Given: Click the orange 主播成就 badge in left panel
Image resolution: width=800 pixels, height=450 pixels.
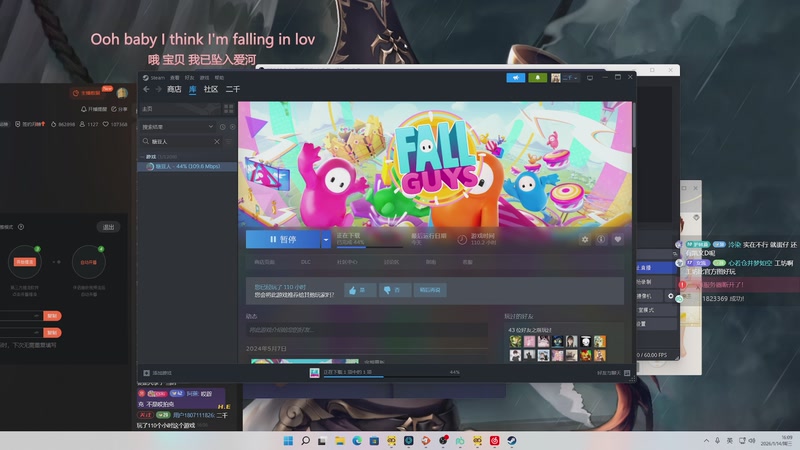Looking at the screenshot, I should (86, 93).
